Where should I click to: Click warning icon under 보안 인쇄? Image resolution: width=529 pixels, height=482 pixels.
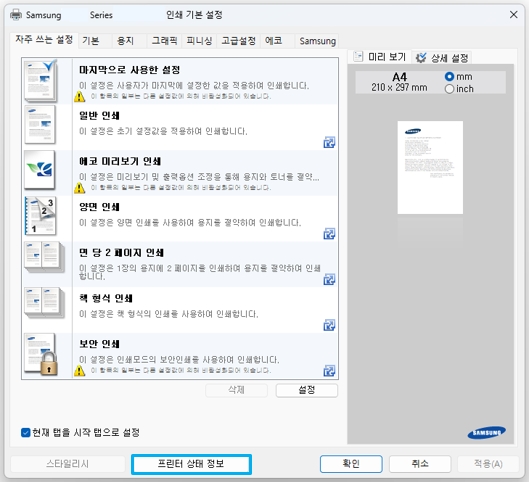click(80, 371)
